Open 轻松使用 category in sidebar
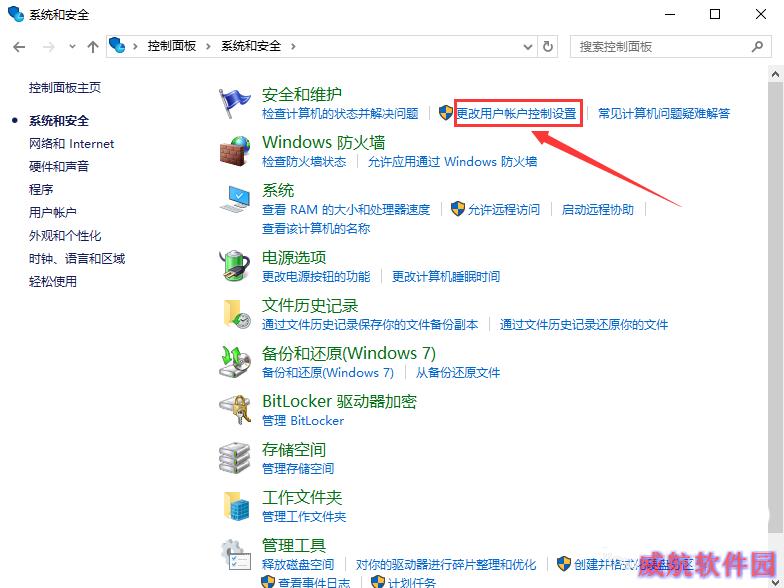784x588 pixels. [x=53, y=282]
